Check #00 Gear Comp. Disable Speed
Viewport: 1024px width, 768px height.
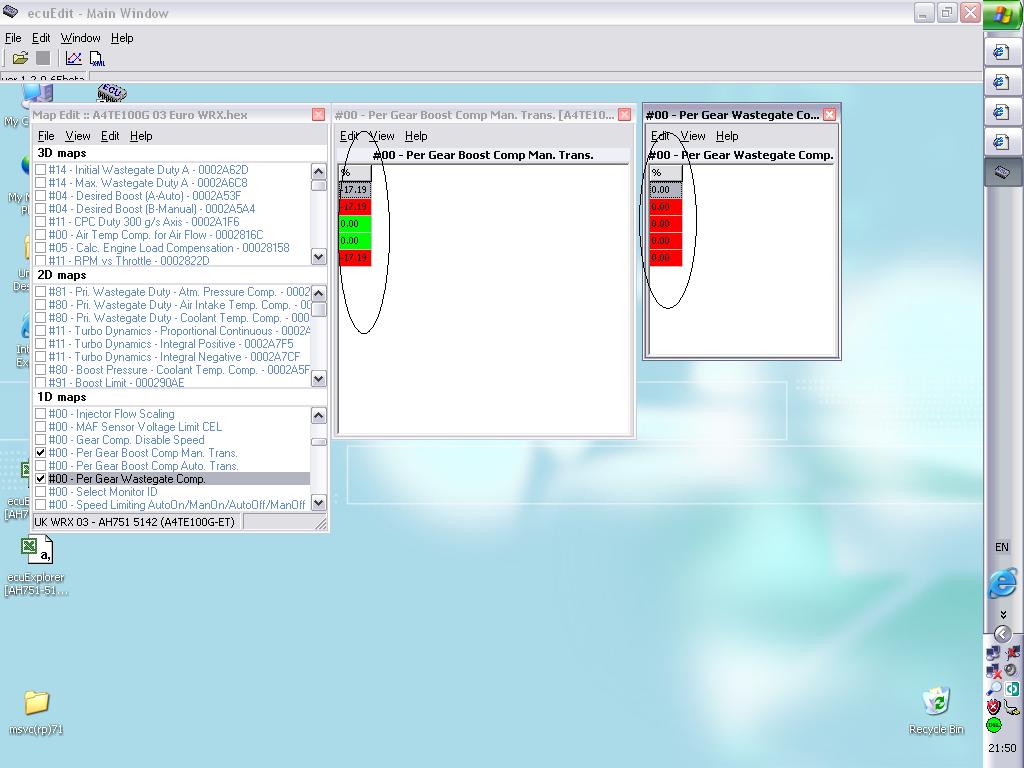[x=40, y=440]
